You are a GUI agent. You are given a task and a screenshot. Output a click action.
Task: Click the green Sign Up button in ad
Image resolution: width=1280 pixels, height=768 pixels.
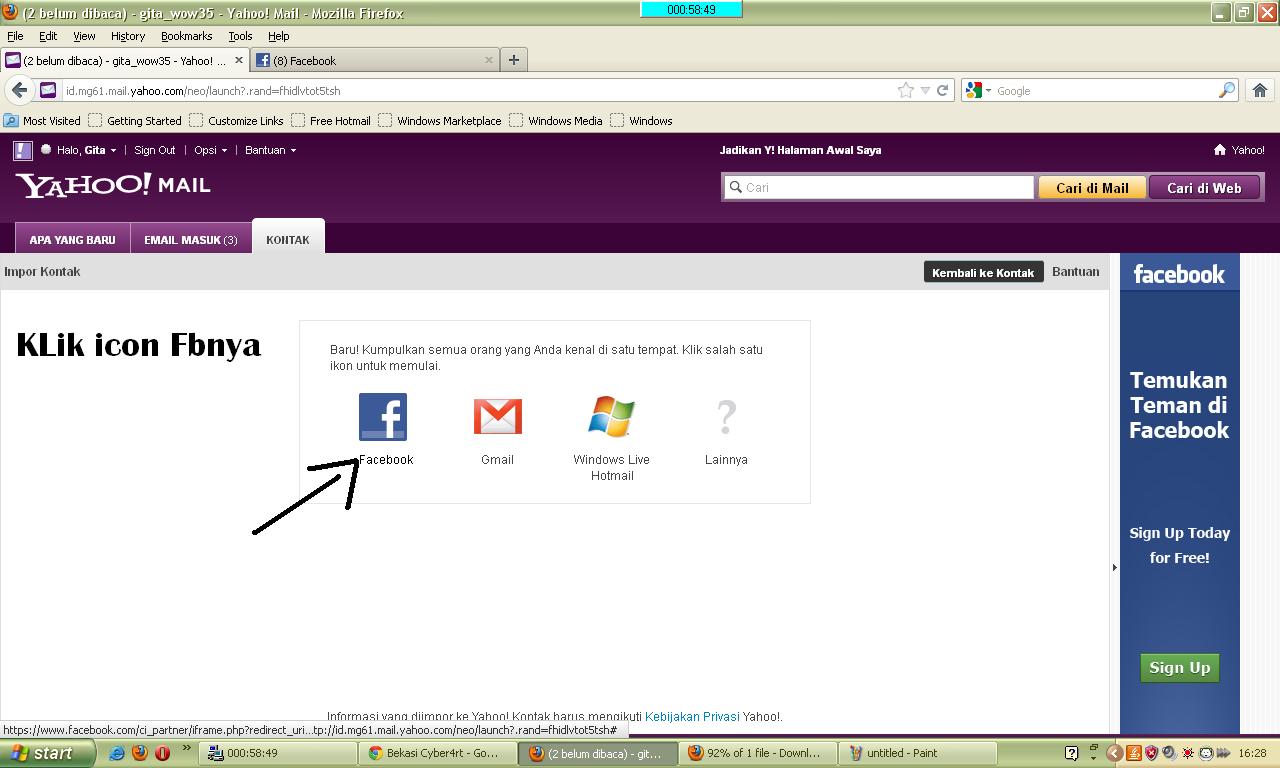pos(1180,667)
